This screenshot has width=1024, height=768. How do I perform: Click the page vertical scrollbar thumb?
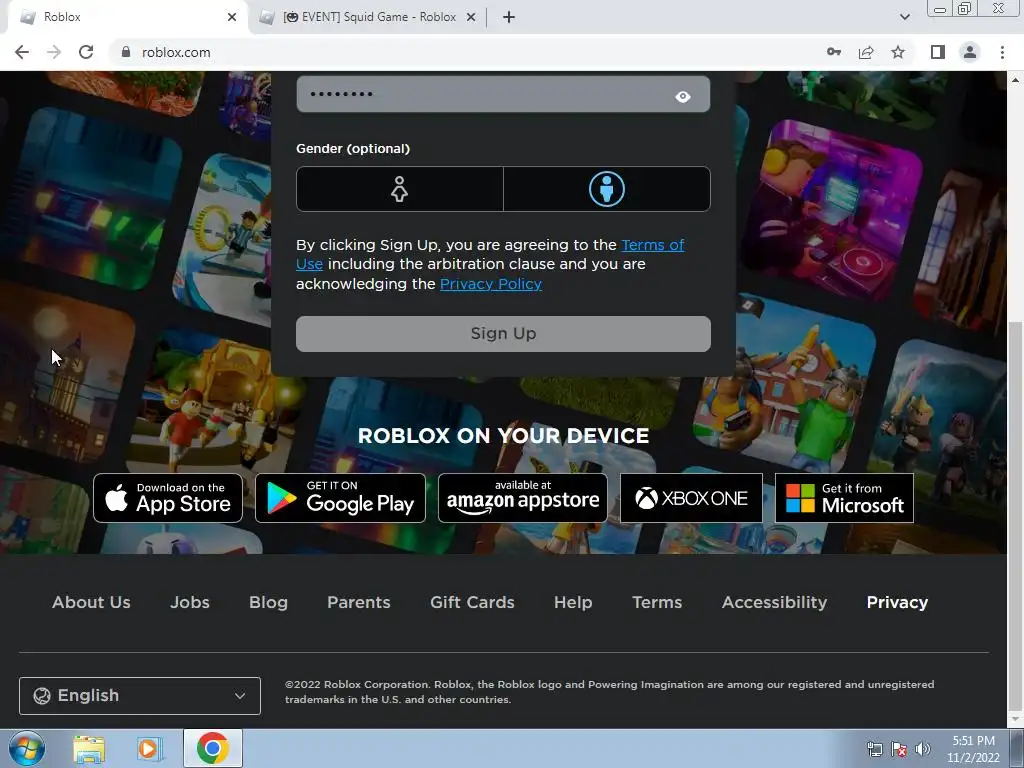1015,514
